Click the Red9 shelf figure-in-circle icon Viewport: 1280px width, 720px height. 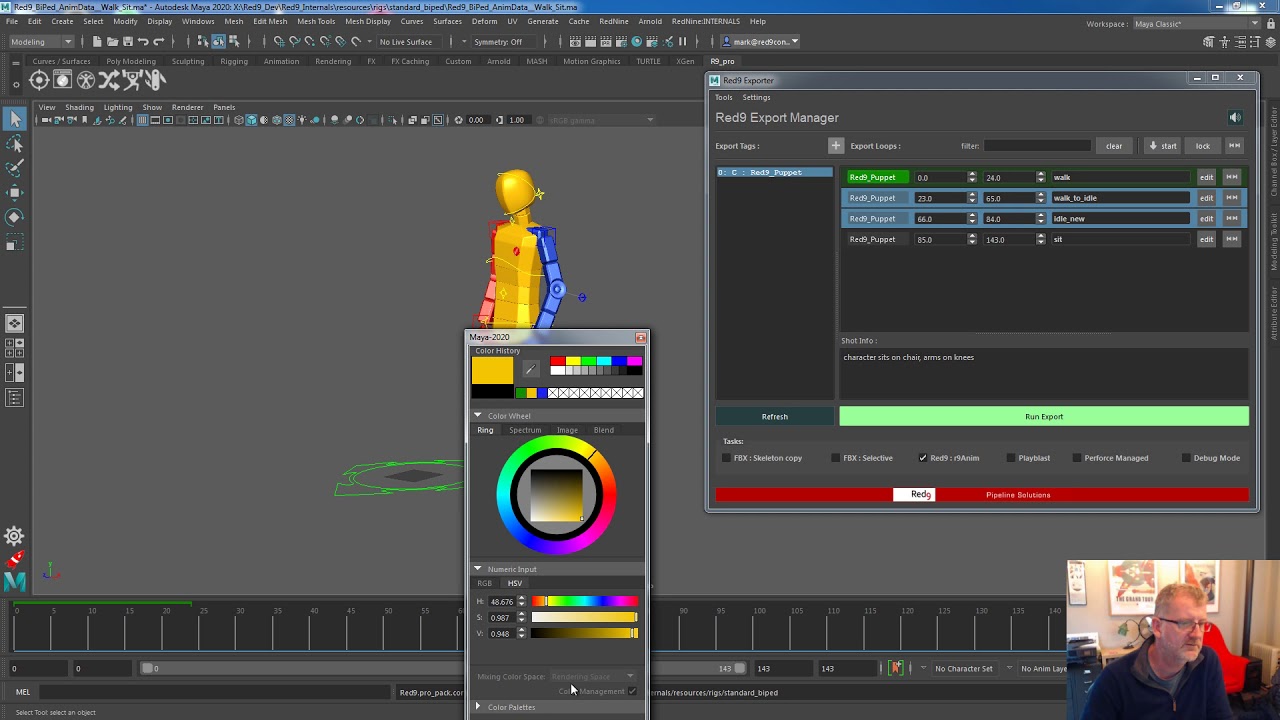click(x=86, y=80)
